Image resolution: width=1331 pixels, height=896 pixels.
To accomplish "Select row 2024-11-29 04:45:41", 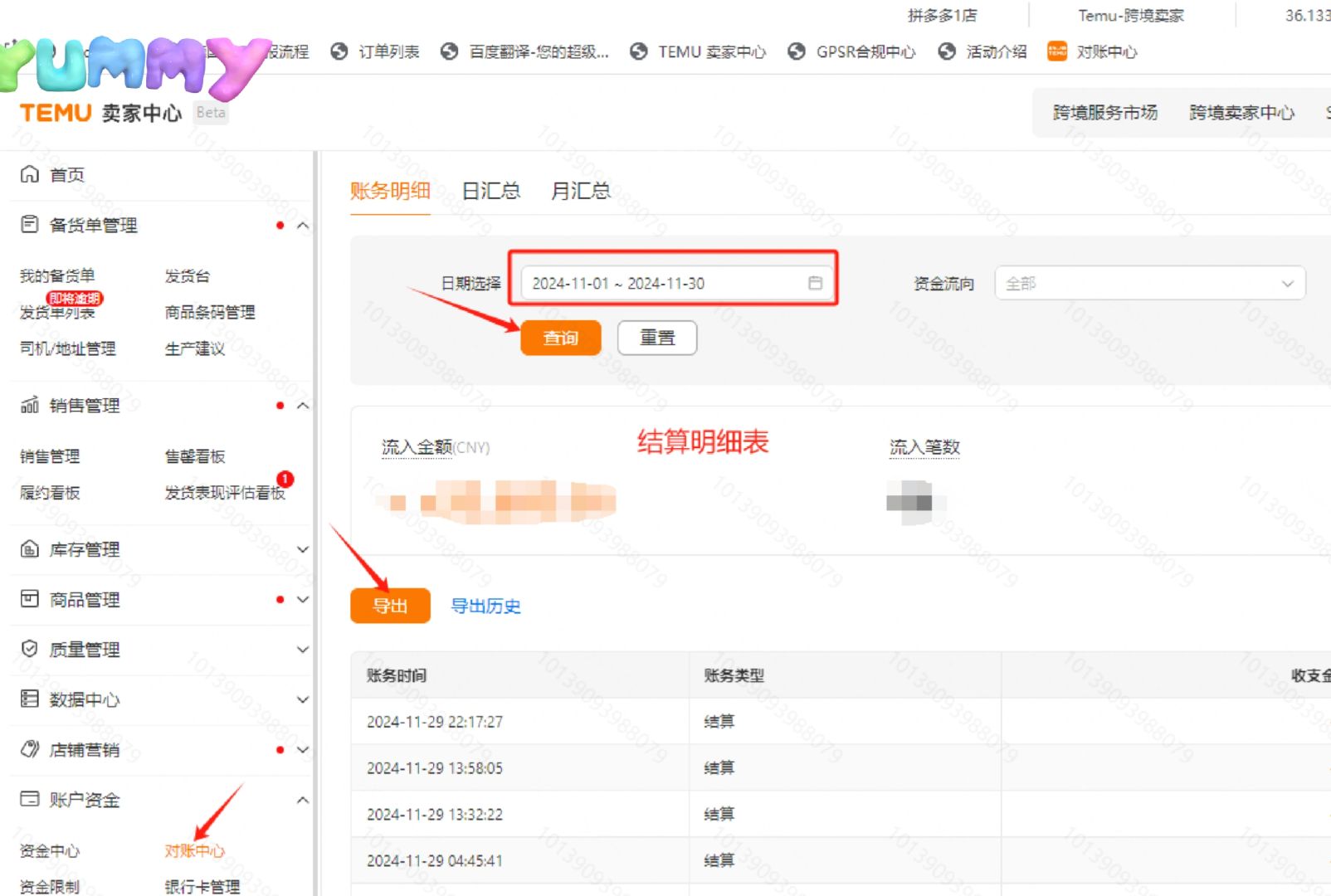I will (x=841, y=860).
